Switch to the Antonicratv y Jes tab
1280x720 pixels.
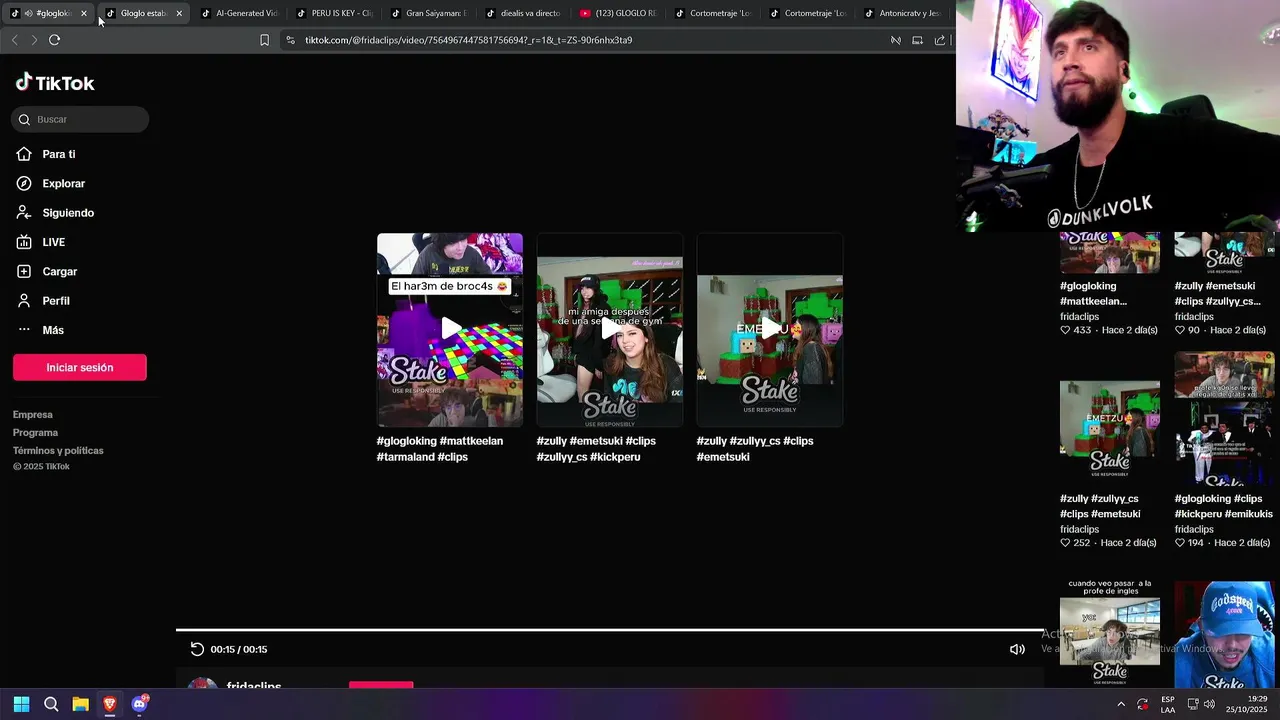903,13
